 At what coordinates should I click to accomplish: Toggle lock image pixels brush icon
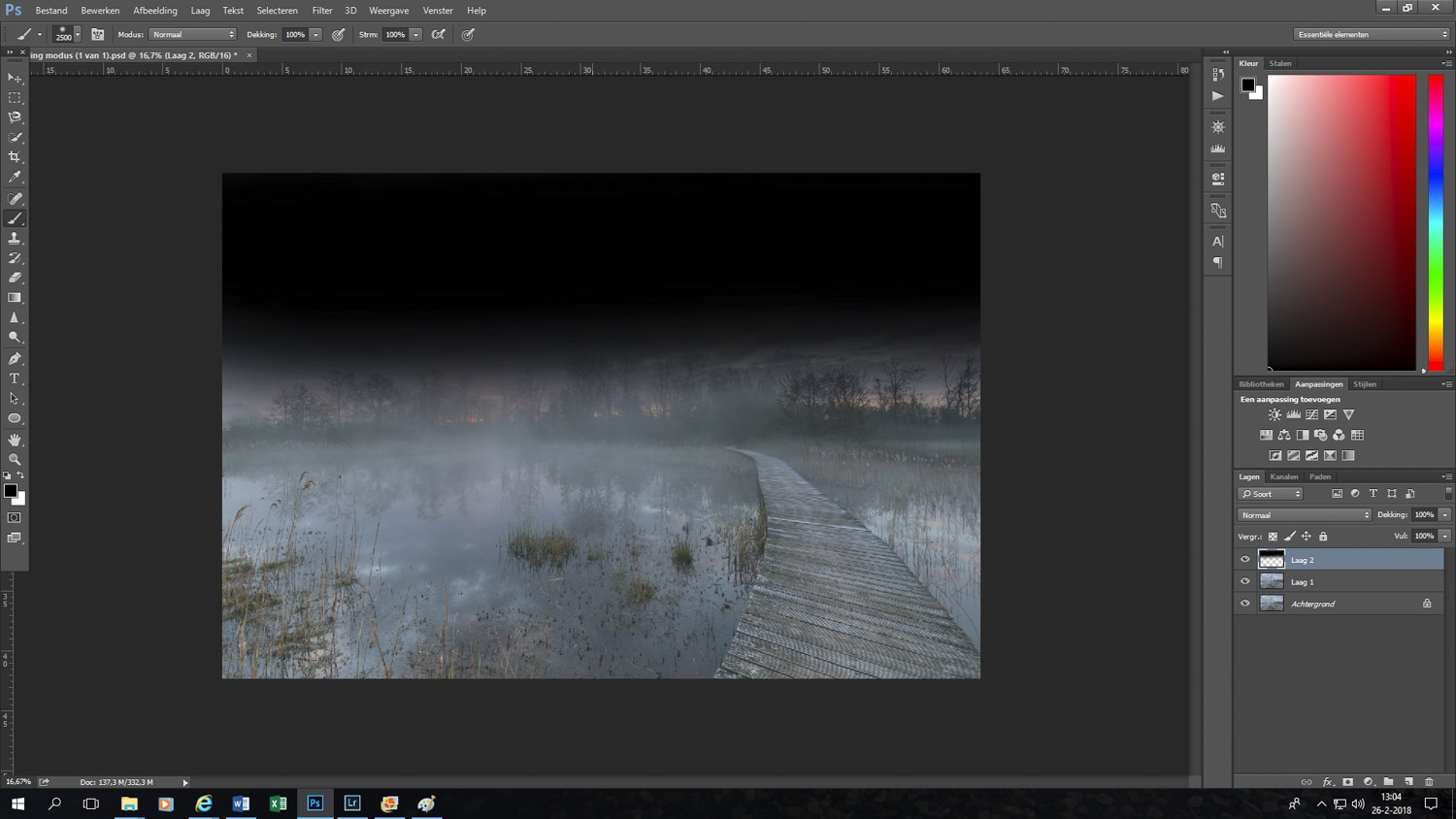[x=1290, y=537]
